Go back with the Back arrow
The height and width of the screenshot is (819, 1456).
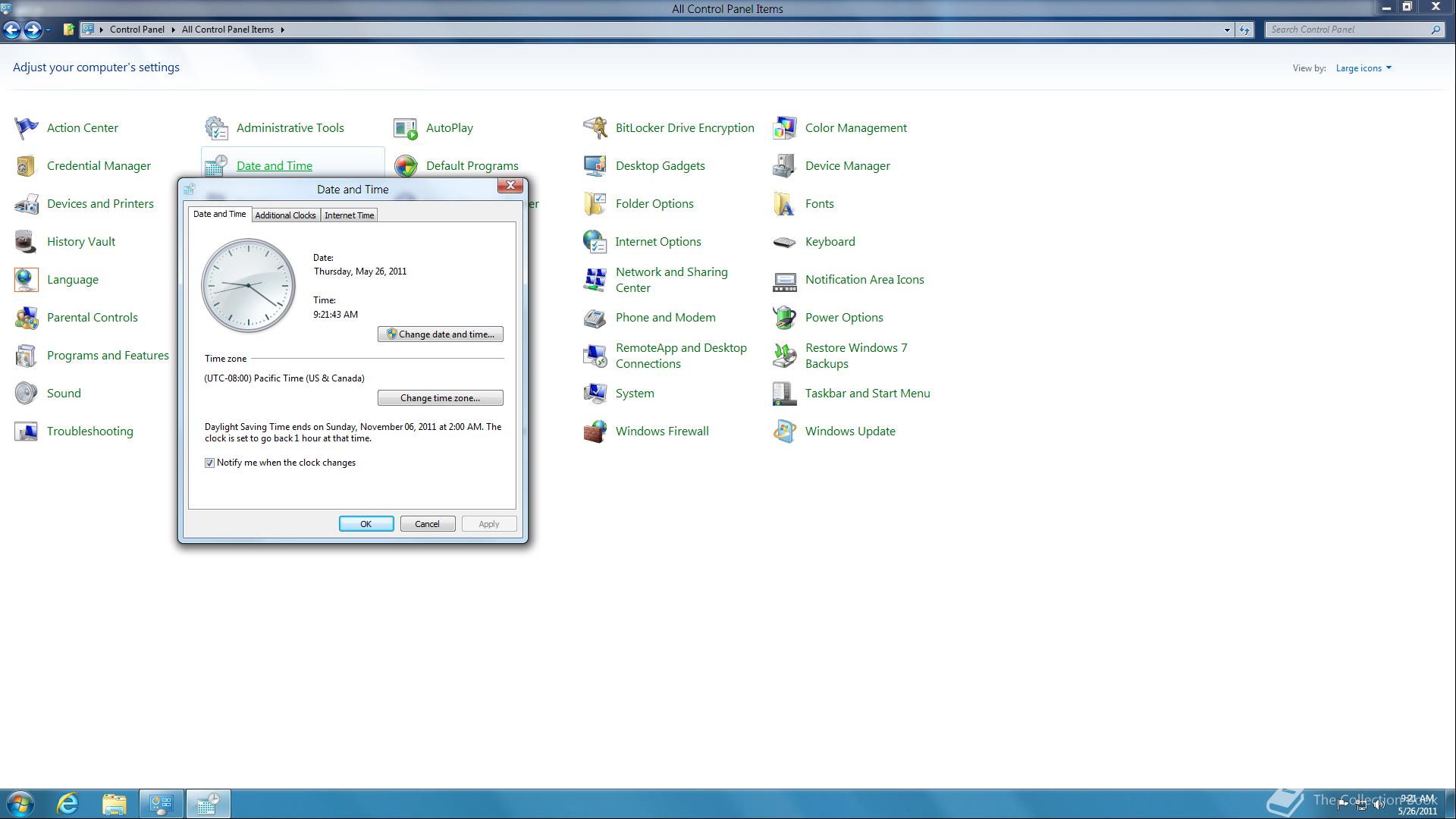point(11,30)
